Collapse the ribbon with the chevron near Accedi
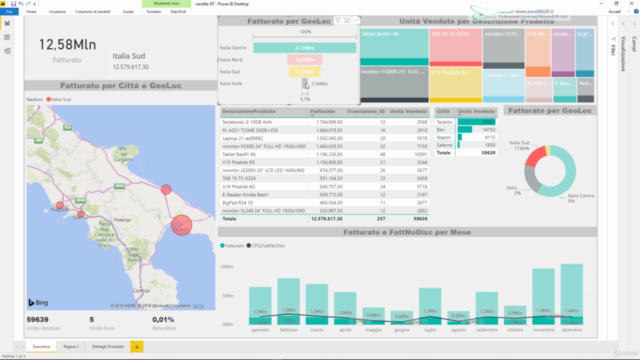Screen dimensions: 640x360 tap(629, 11)
